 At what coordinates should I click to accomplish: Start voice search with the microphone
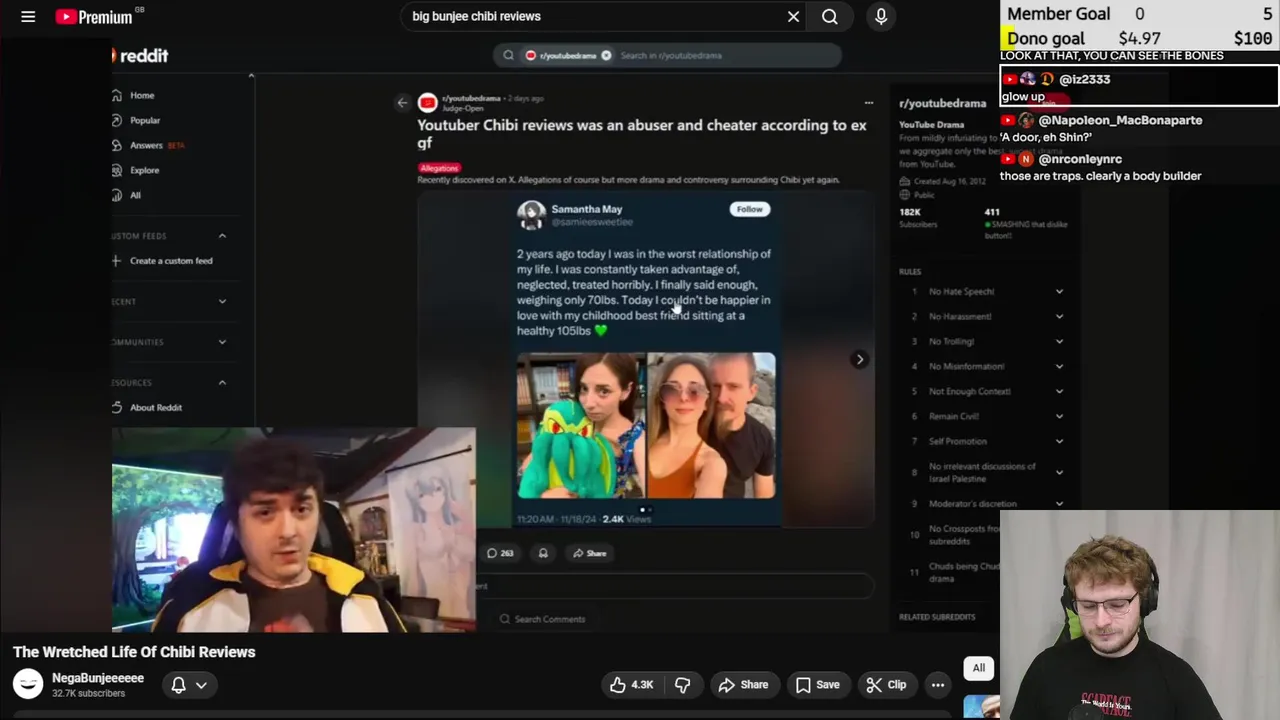click(x=881, y=16)
